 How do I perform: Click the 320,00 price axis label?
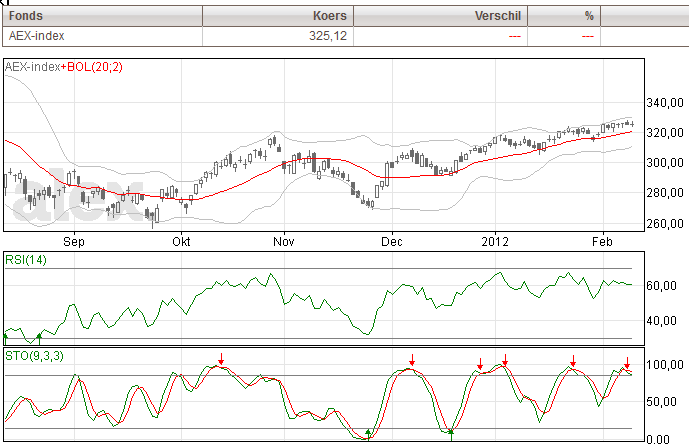[665, 132]
